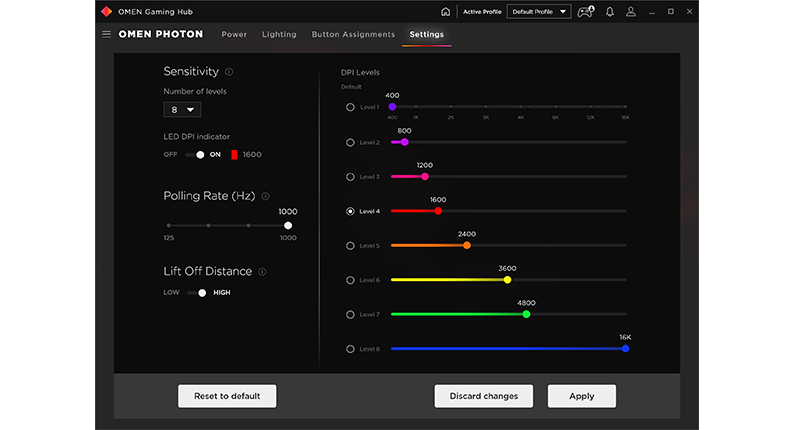Click the OMEN PHOTON device title
Image resolution: width=795 pixels, height=430 pixels.
click(161, 34)
